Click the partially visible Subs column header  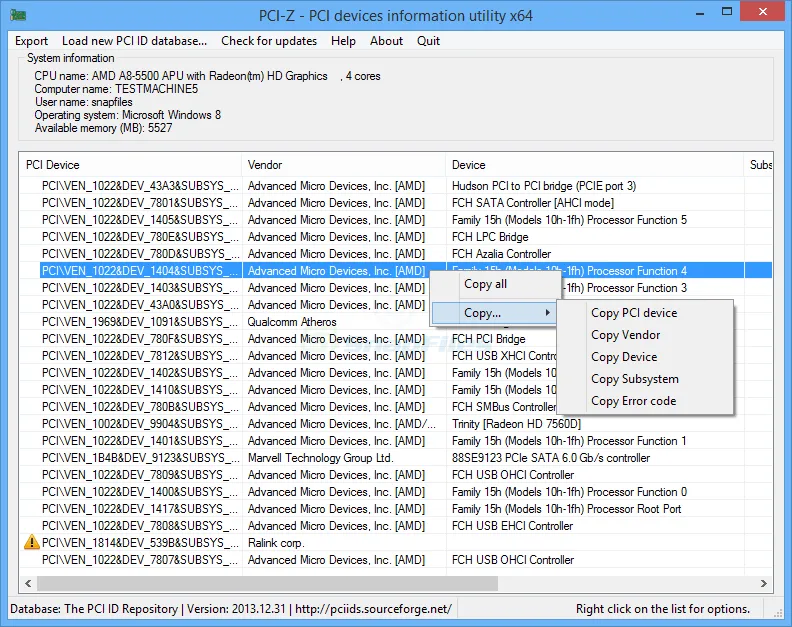click(x=759, y=165)
